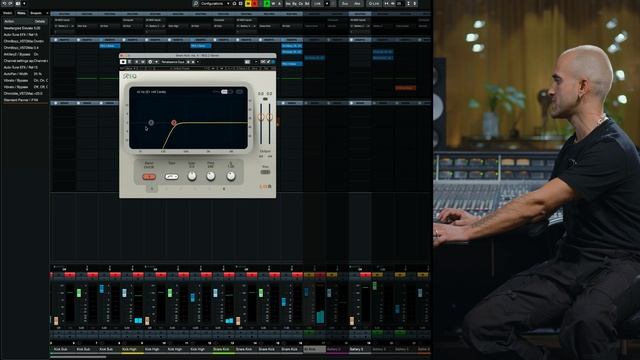Click the Details column header
The image size is (640, 360).
pos(40,21)
